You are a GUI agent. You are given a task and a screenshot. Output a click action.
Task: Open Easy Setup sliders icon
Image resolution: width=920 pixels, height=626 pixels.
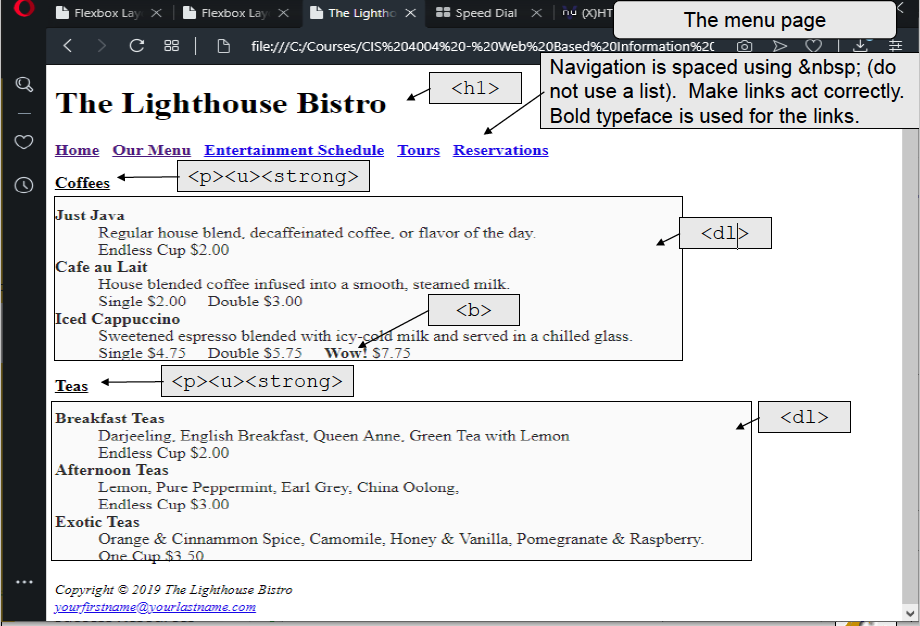coord(895,45)
